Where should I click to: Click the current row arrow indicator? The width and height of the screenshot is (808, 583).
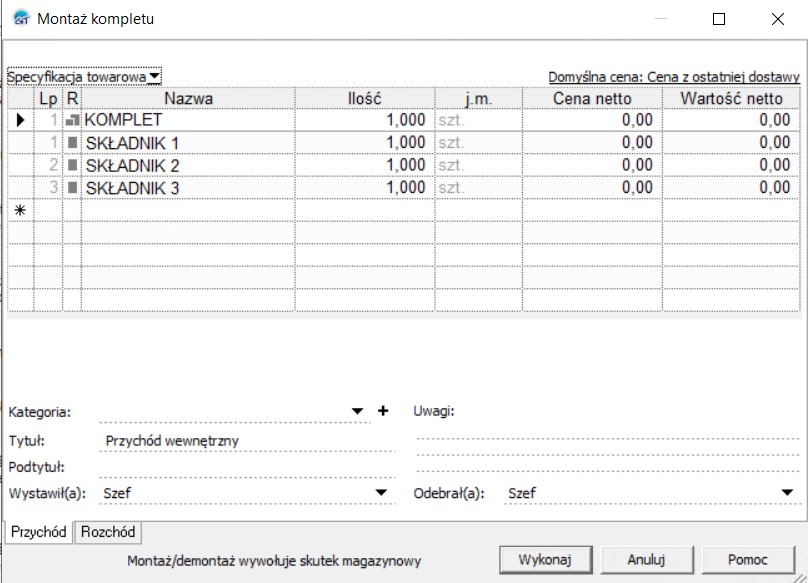click(20, 120)
